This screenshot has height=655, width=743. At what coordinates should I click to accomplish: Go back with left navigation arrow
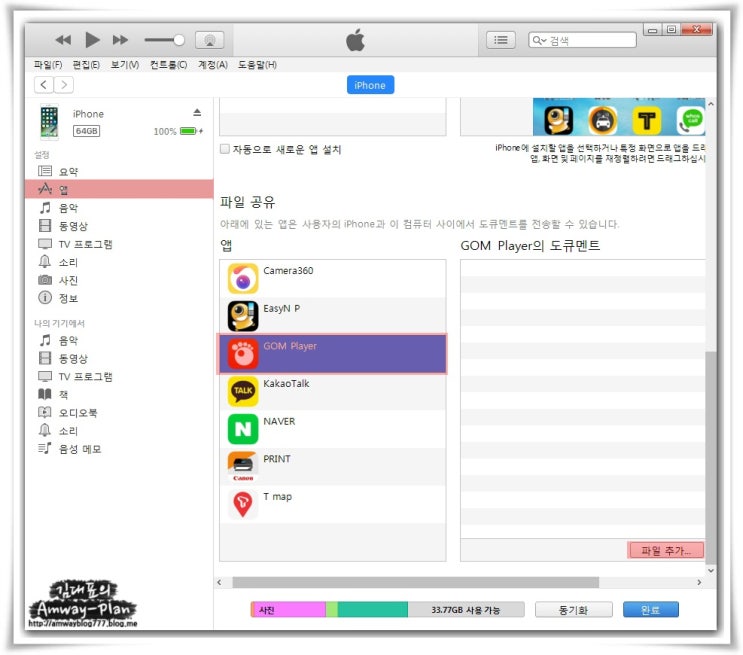click(x=44, y=85)
